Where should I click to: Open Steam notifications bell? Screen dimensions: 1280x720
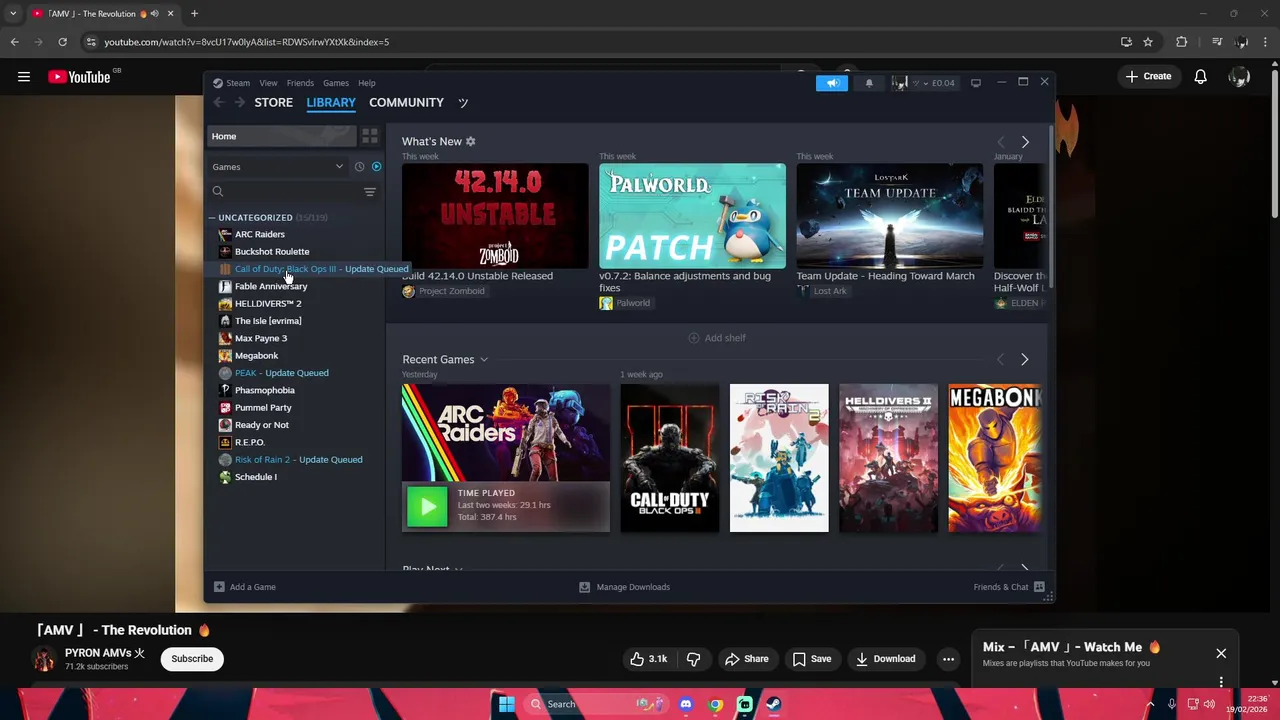click(869, 83)
